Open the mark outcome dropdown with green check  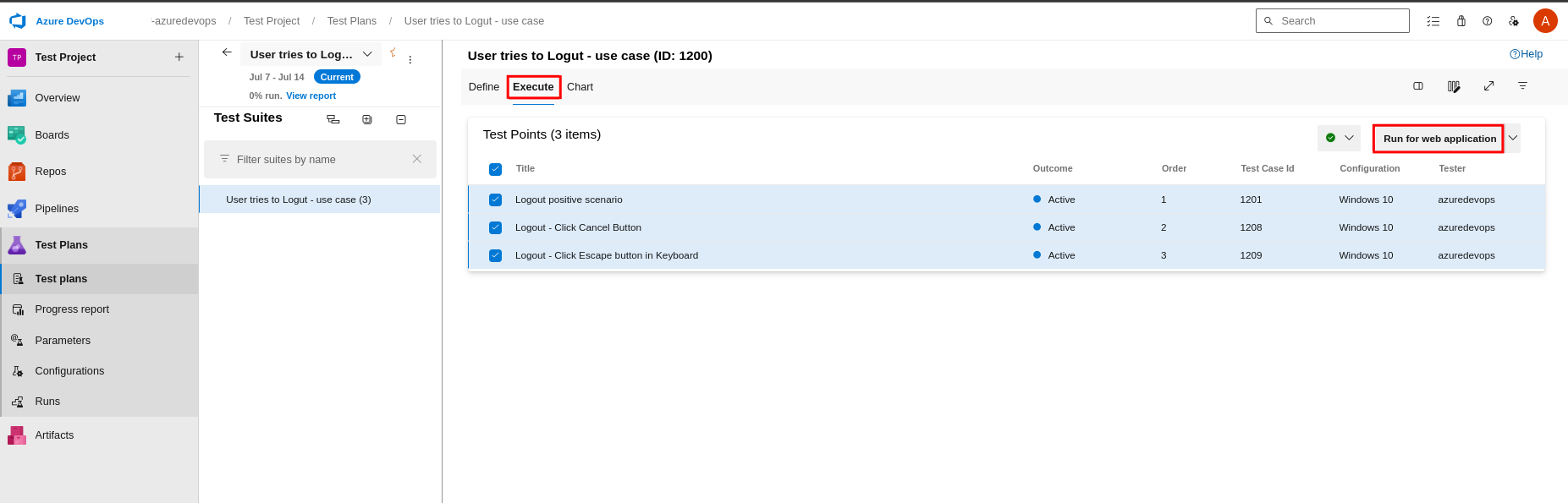pos(1339,139)
